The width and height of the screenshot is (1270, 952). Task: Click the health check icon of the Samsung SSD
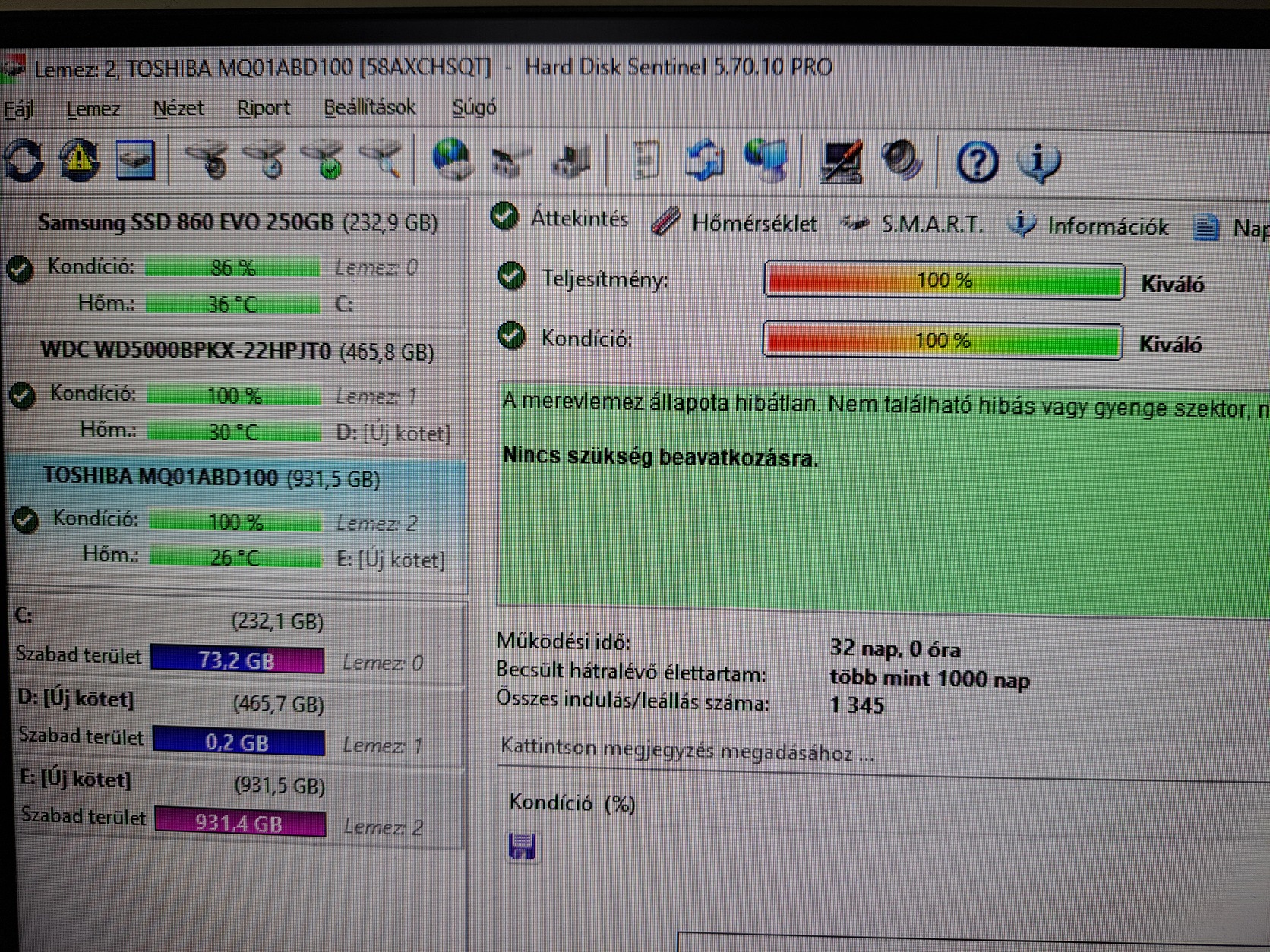pos(20,269)
